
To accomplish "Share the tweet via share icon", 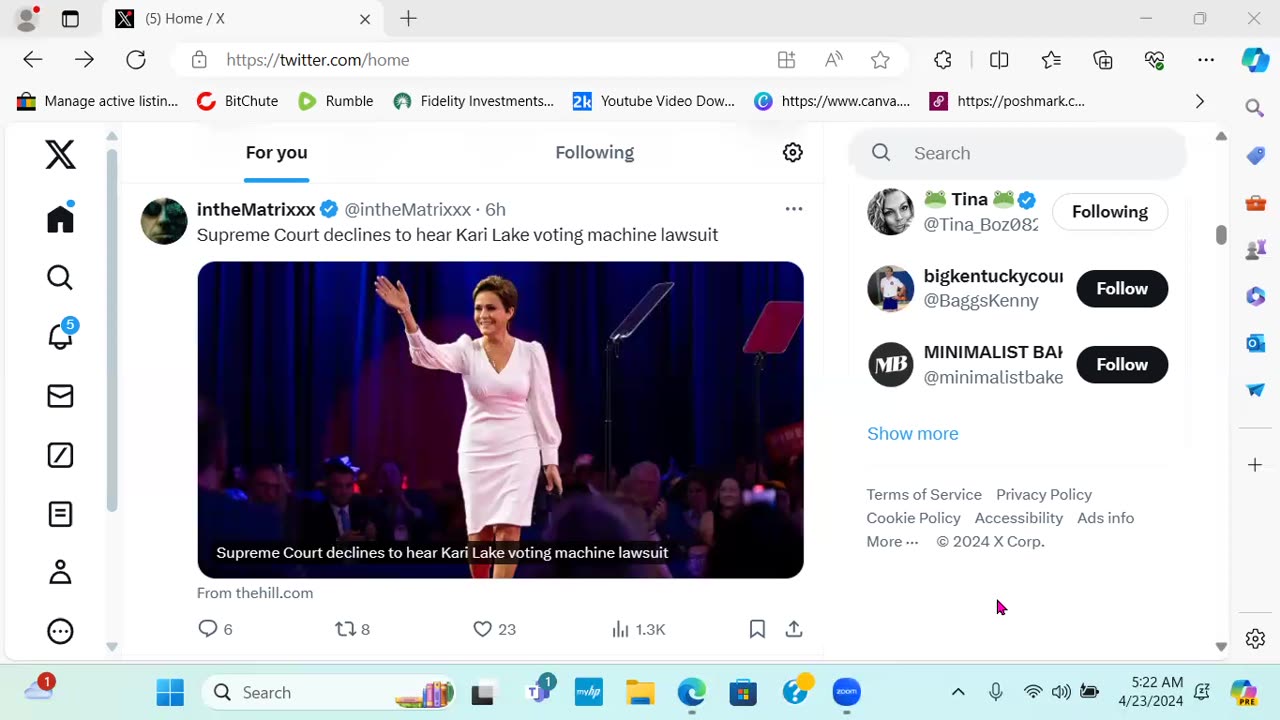I will [x=794, y=629].
